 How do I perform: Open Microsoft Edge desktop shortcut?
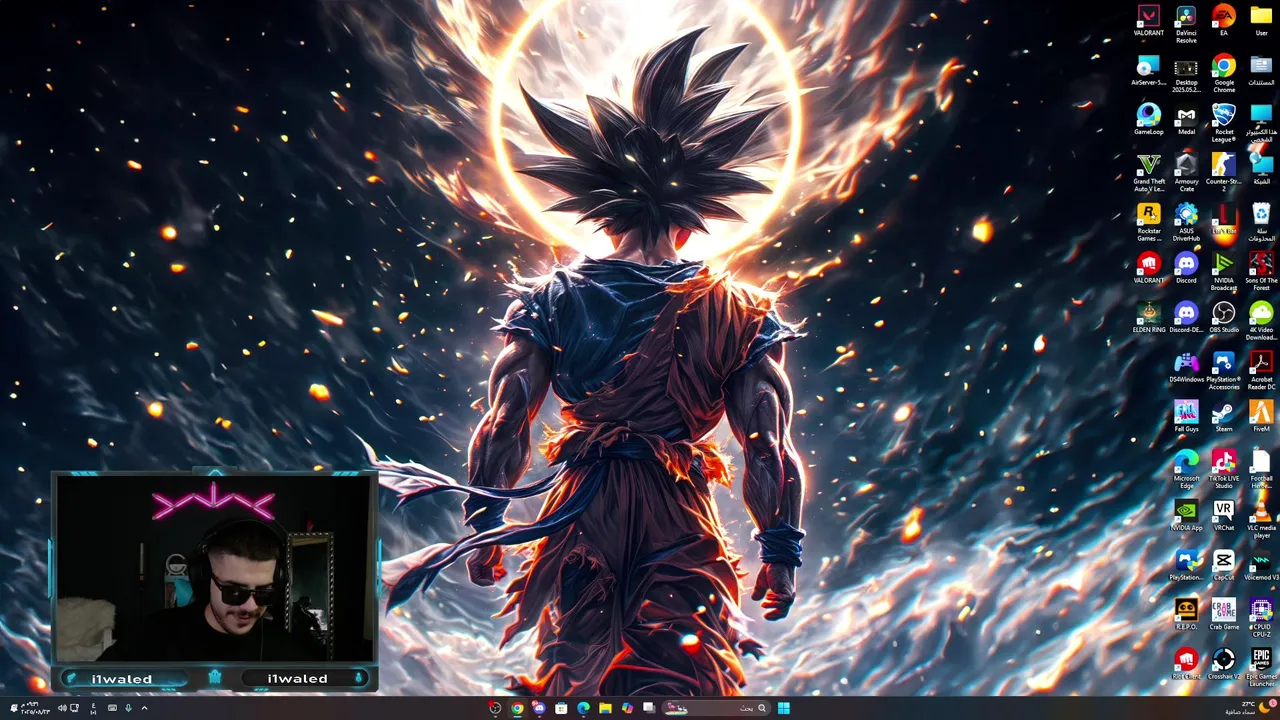1186,470
